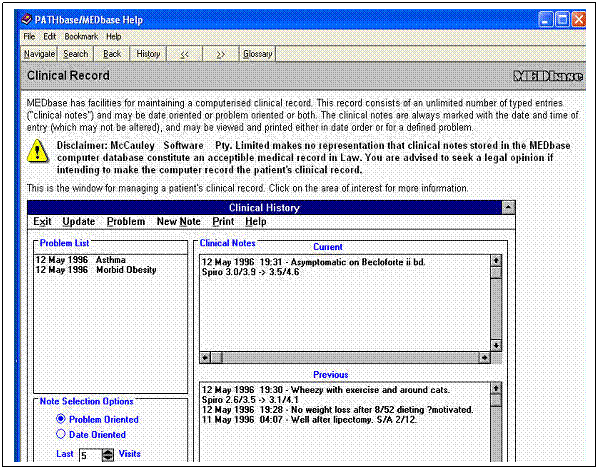Viewport: 599px width, 470px height.
Task: Click the Search toolbar button
Action: (x=76, y=54)
